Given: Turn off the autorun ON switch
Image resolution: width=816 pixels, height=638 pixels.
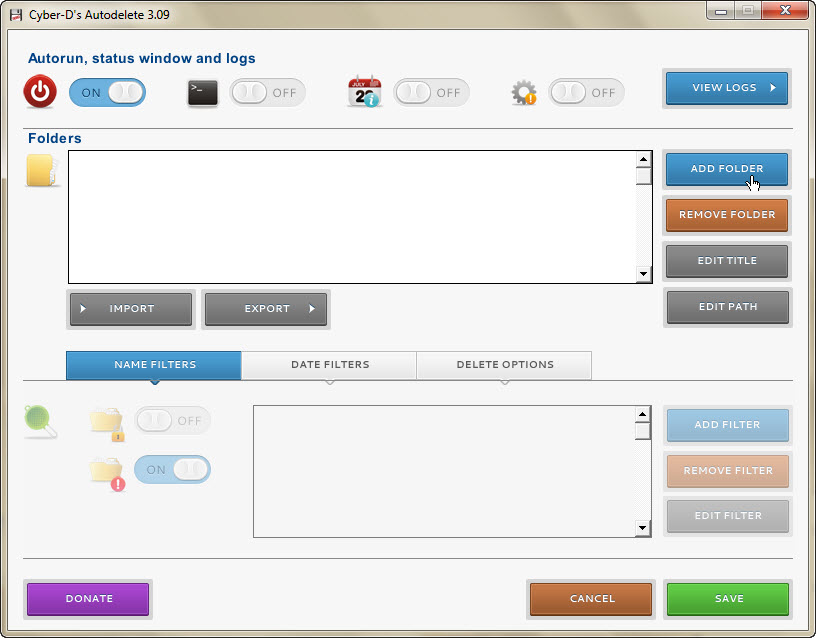Looking at the screenshot, I should coord(107,93).
